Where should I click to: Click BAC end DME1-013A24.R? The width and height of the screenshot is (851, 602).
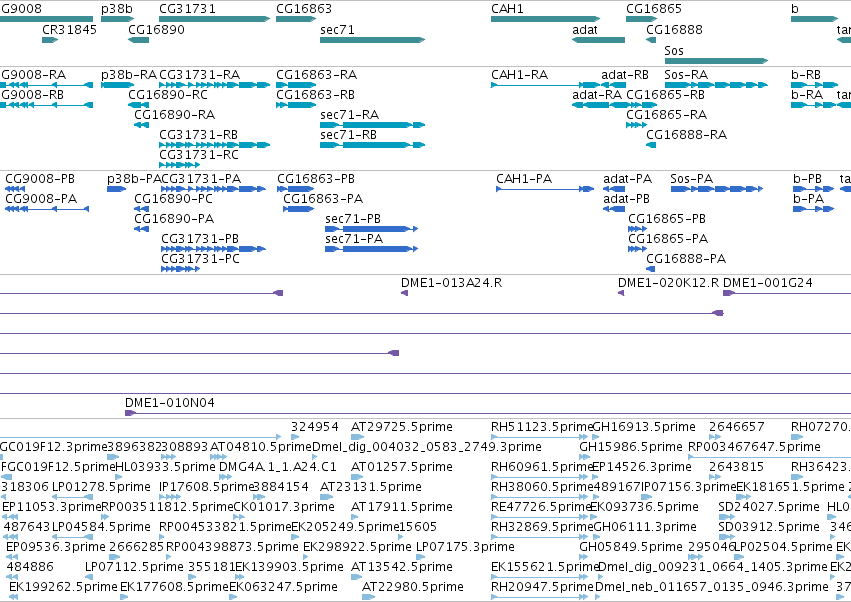452,282
